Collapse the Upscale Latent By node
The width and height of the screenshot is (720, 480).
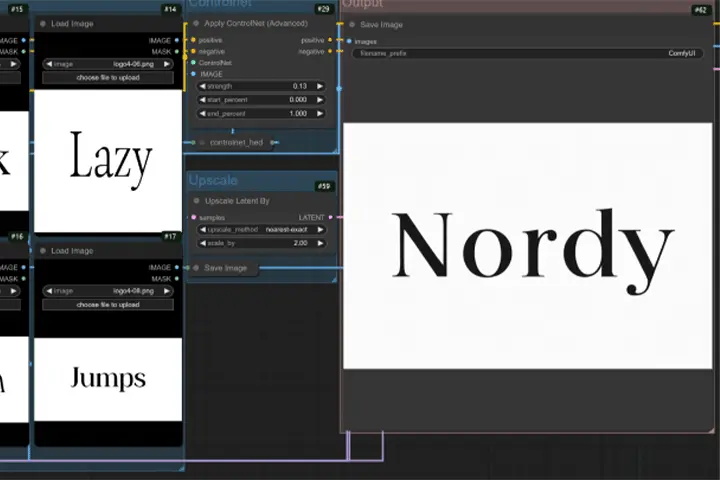click(197, 201)
